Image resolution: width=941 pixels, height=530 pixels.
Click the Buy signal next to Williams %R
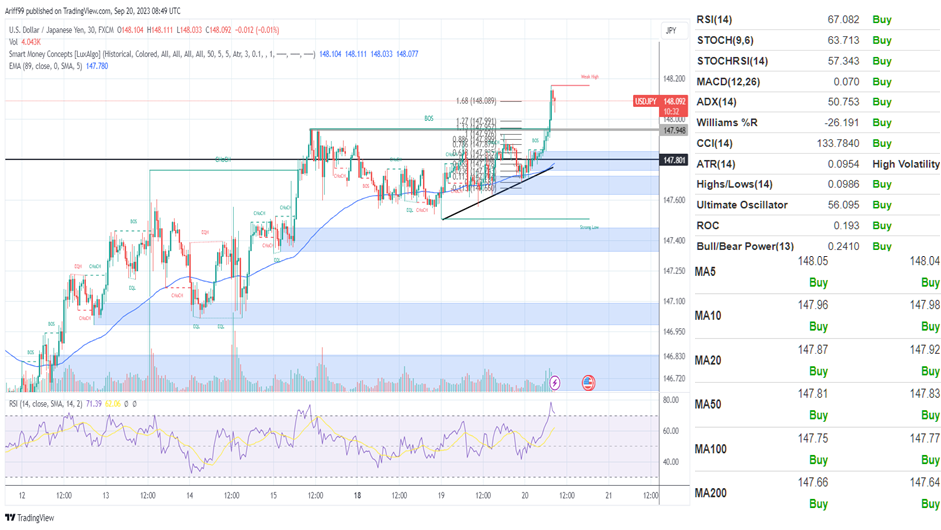tap(882, 124)
